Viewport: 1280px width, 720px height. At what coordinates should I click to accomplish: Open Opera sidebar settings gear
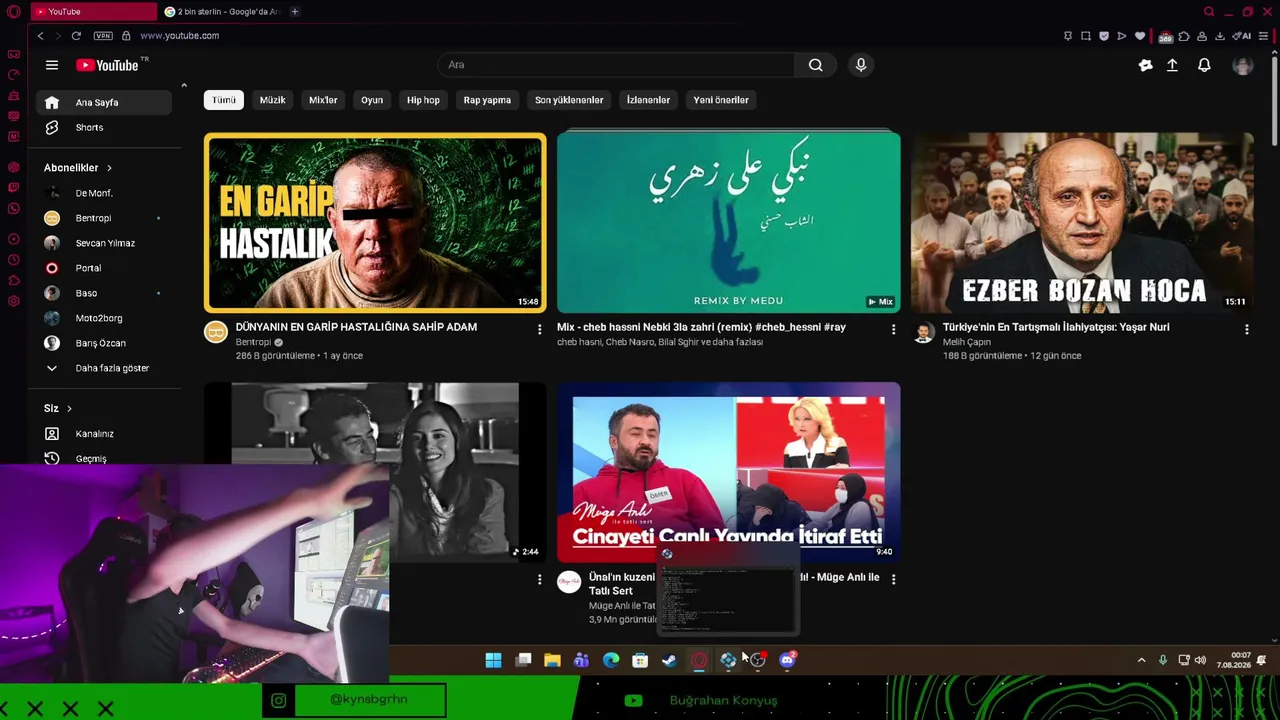click(13, 301)
